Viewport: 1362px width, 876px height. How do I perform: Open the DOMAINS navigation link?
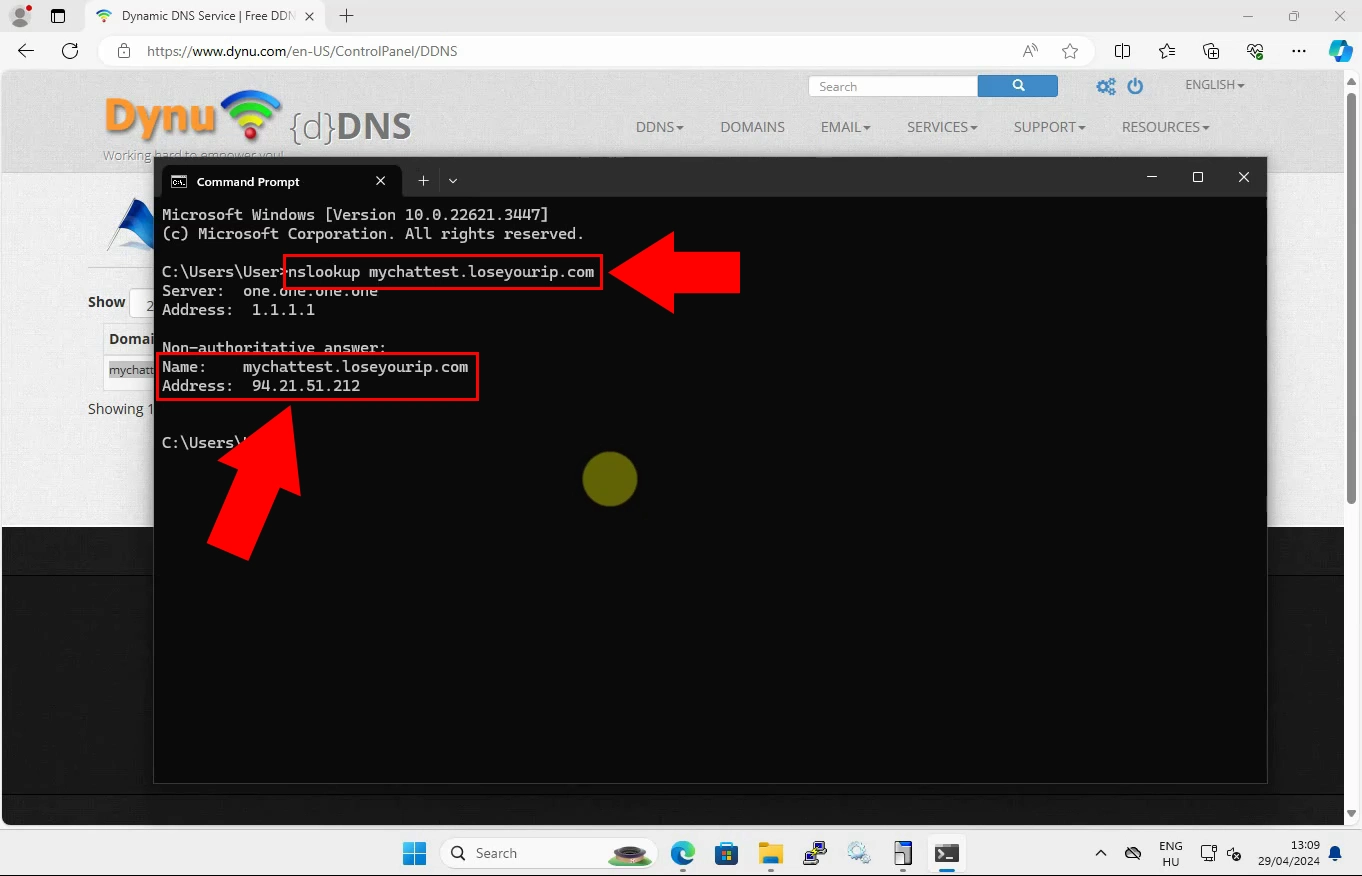pyautogui.click(x=752, y=127)
